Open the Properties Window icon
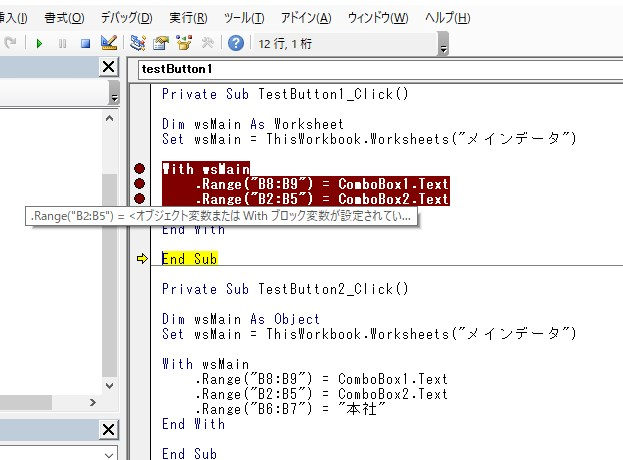The height and width of the screenshot is (460, 623). coord(161,43)
